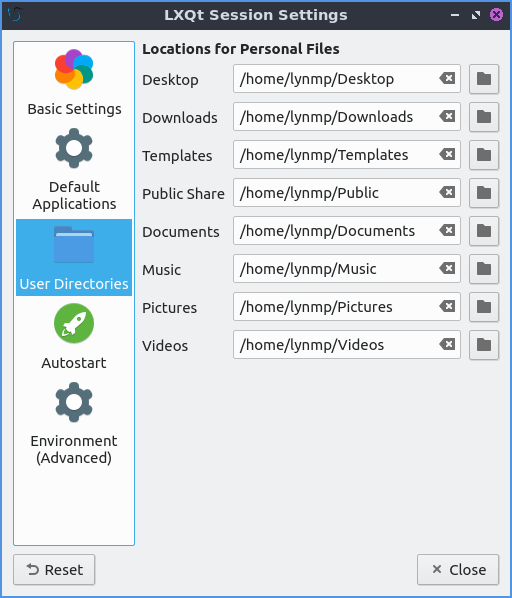The width and height of the screenshot is (512, 598).
Task: Browse folder for the Downloads location
Action: [x=484, y=117]
